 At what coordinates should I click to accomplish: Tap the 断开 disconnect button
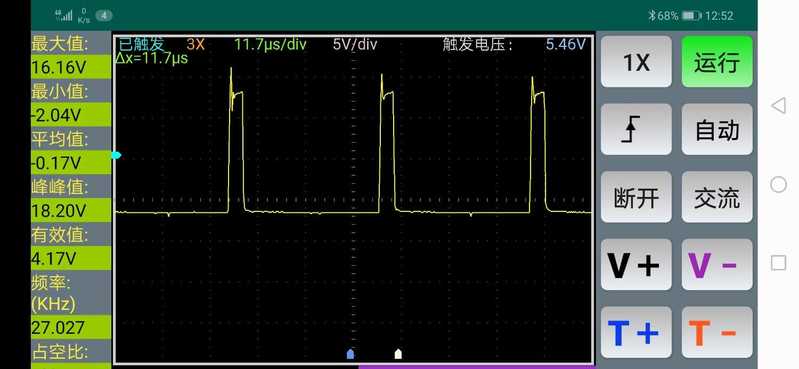pos(636,197)
